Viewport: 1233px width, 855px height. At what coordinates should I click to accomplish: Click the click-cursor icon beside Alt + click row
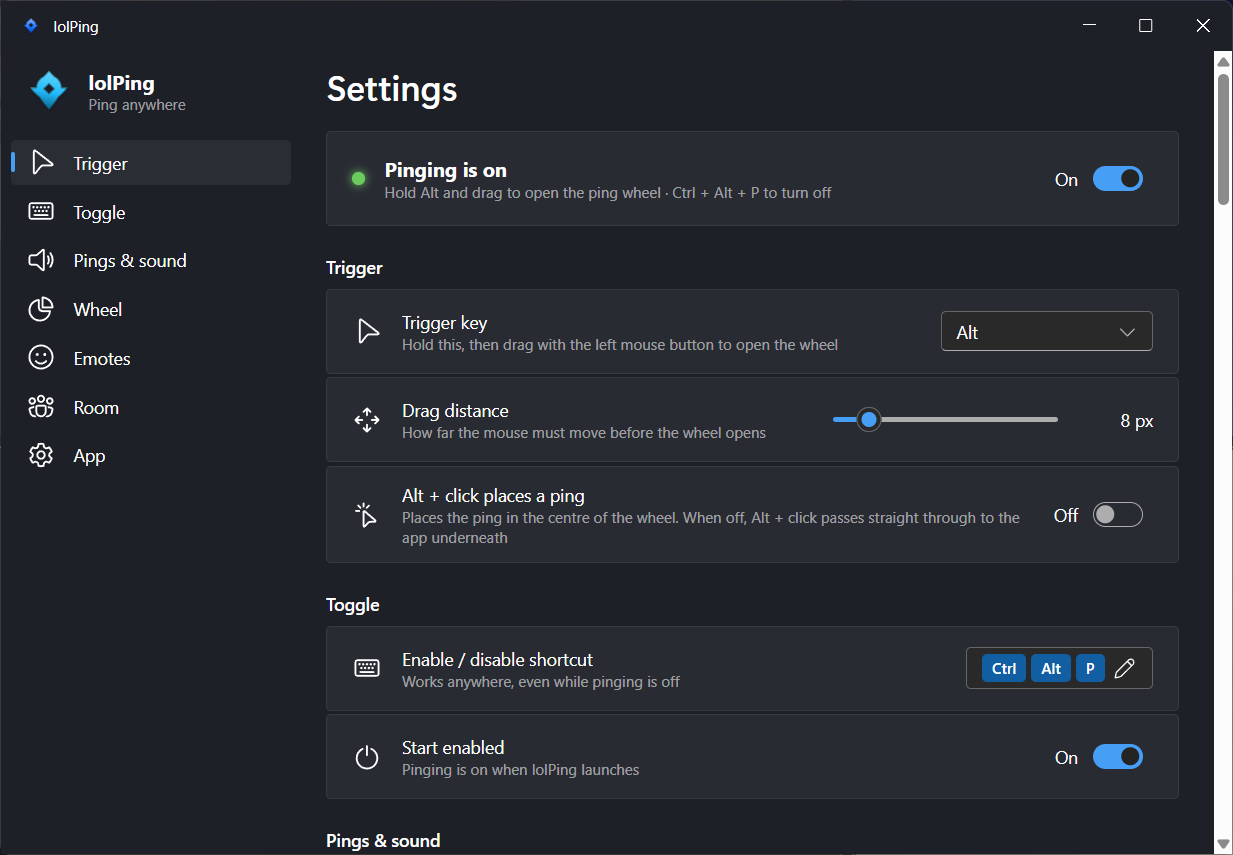tap(367, 515)
